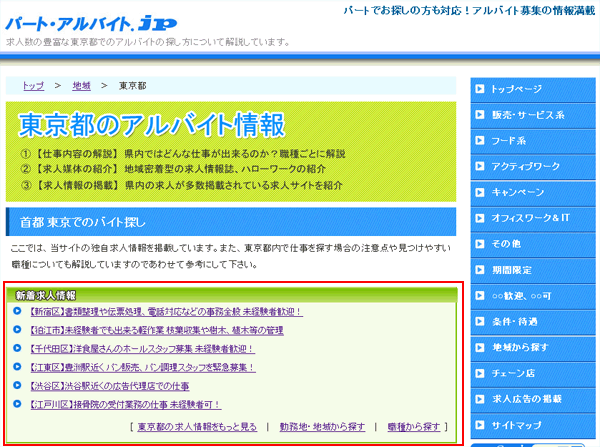Open チェーン店 sidebar category
This screenshot has width=600, height=447.
(533, 374)
